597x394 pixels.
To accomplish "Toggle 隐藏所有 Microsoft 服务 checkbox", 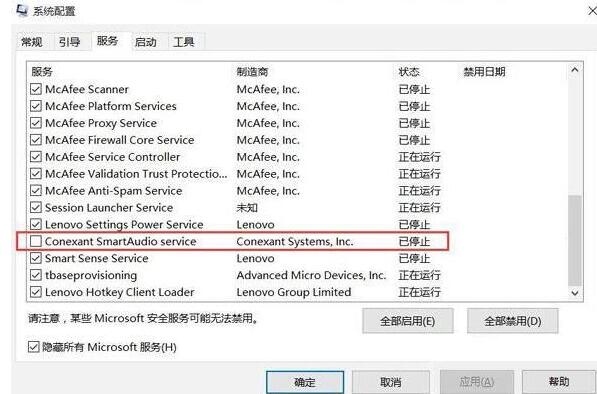I will pyautogui.click(x=34, y=347).
